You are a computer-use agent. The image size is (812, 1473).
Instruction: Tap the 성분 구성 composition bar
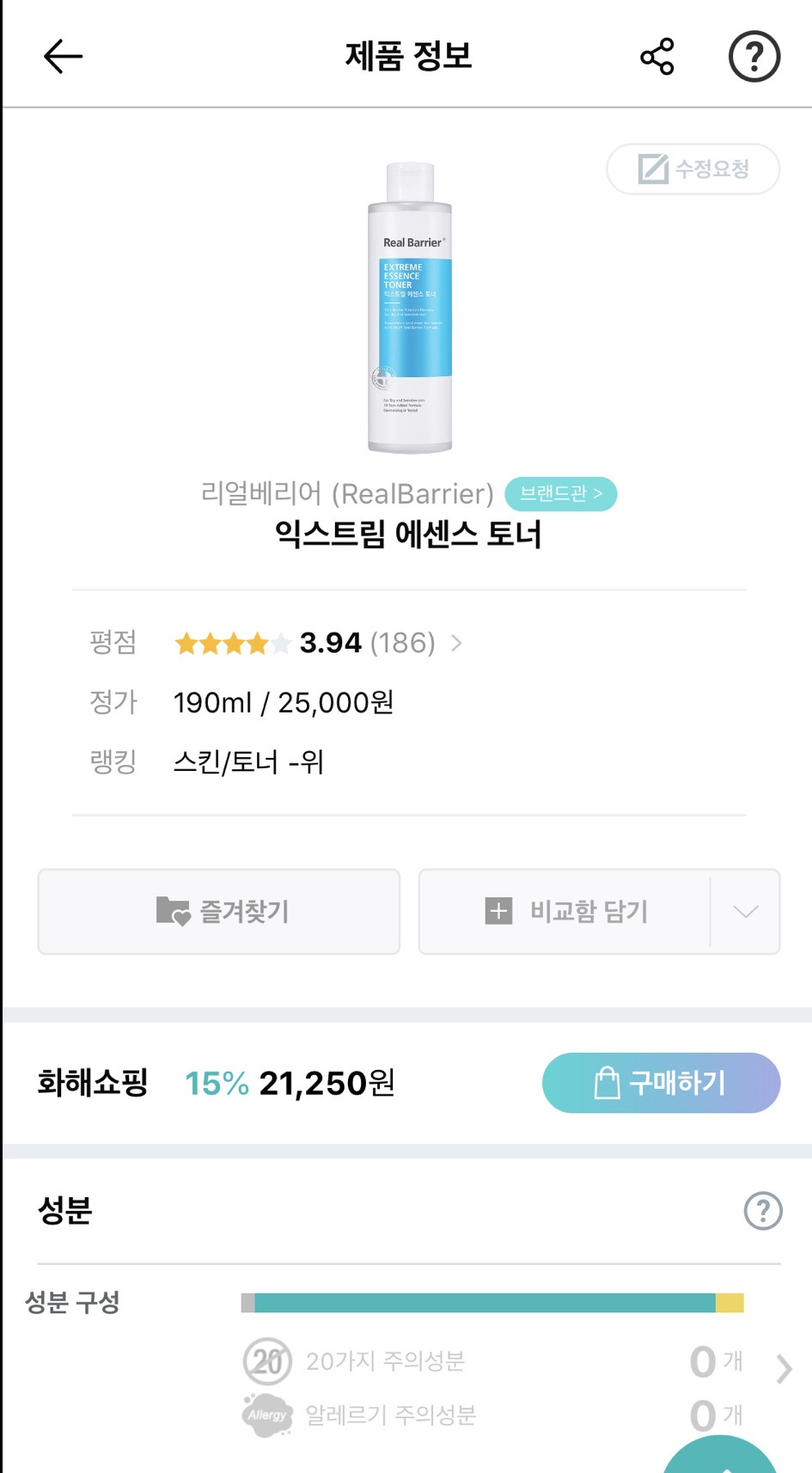pos(491,1303)
